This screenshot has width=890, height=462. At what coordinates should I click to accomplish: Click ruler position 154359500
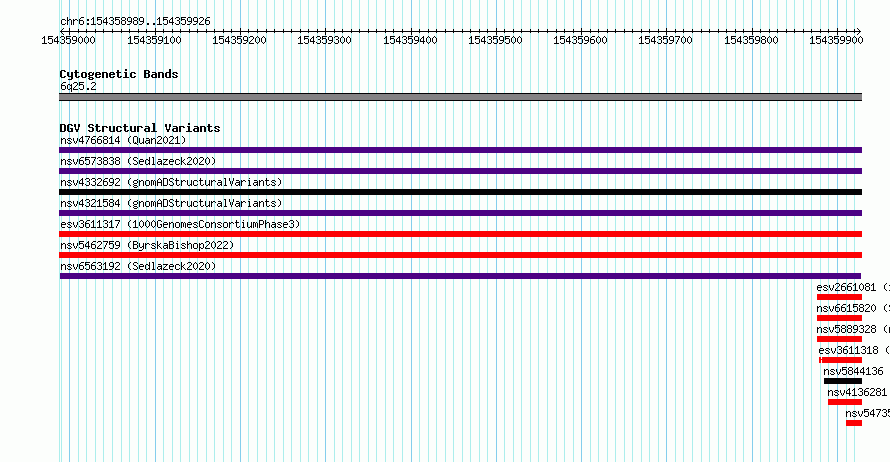coord(495,40)
